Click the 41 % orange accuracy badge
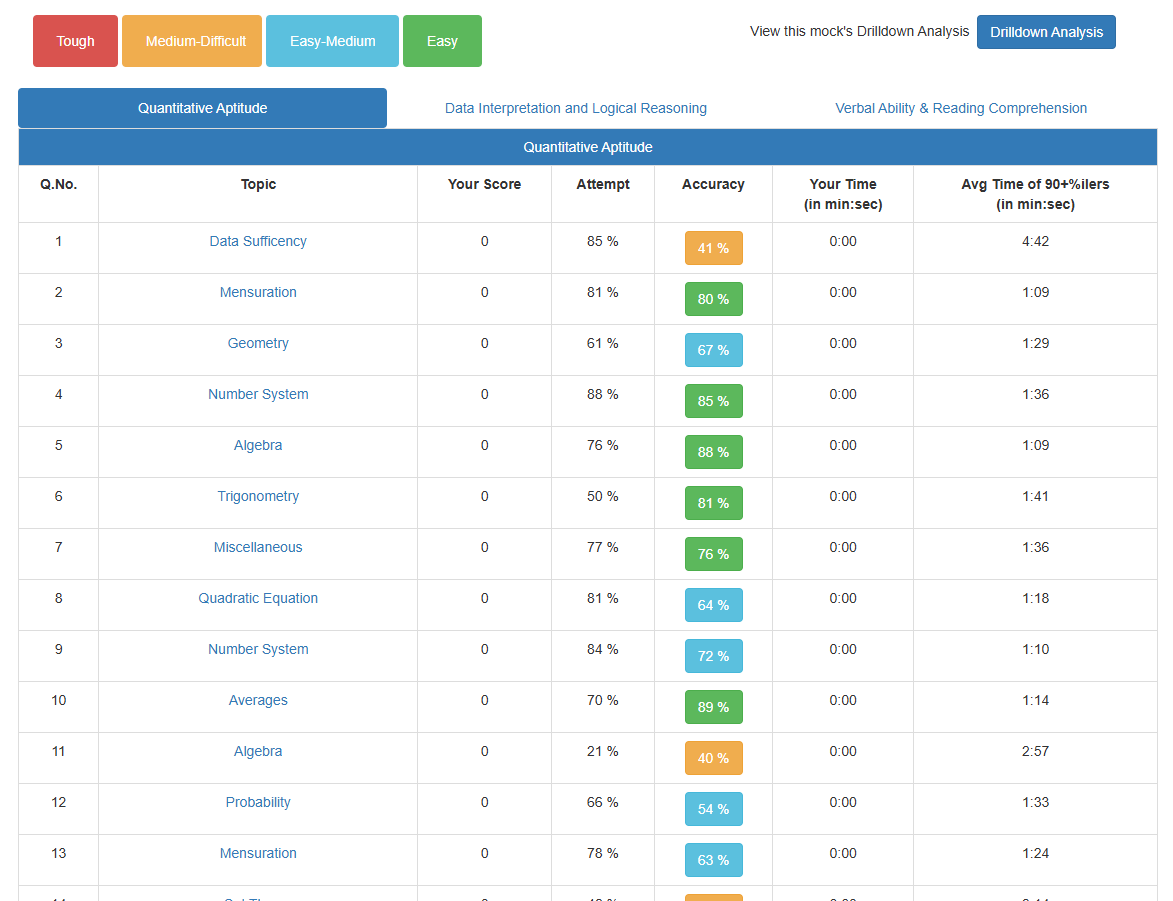The height and width of the screenshot is (901, 1173). (x=713, y=248)
